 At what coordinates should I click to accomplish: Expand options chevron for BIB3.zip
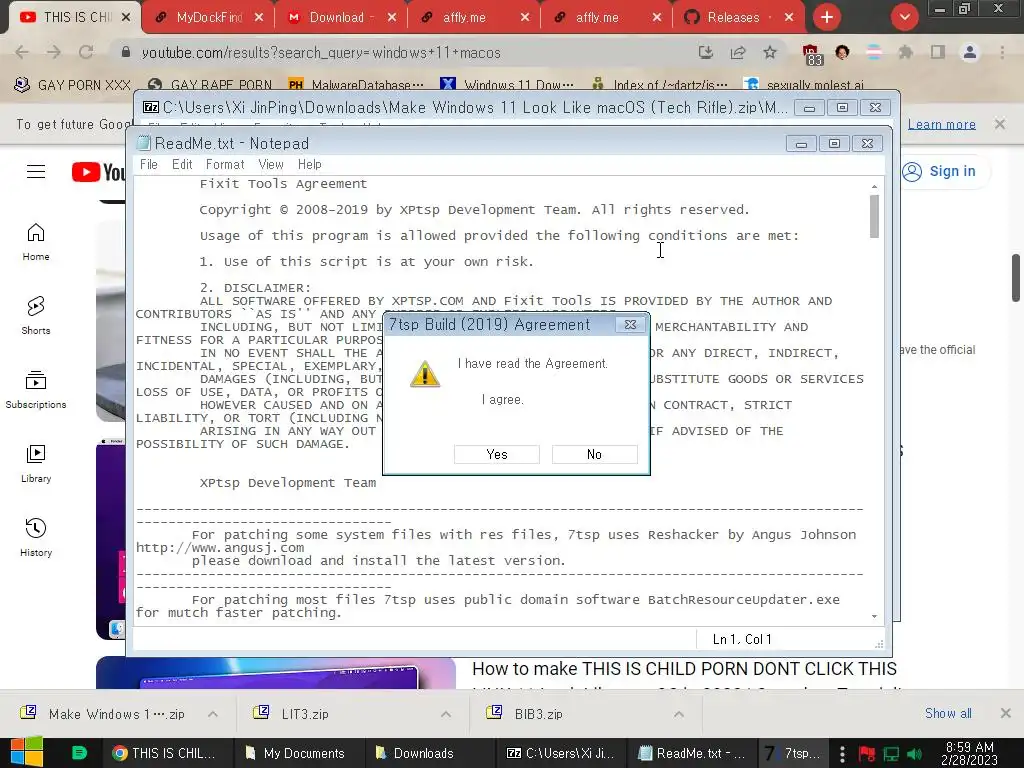[679, 714]
